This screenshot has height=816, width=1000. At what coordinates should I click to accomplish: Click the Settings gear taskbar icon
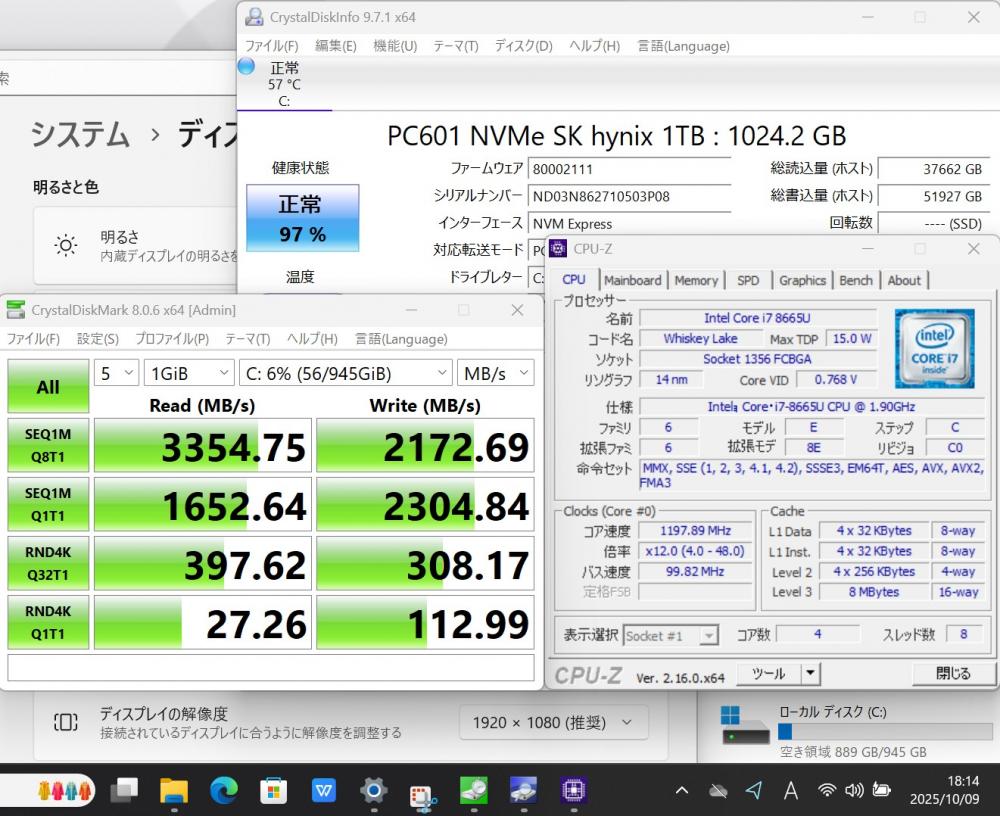tap(373, 791)
